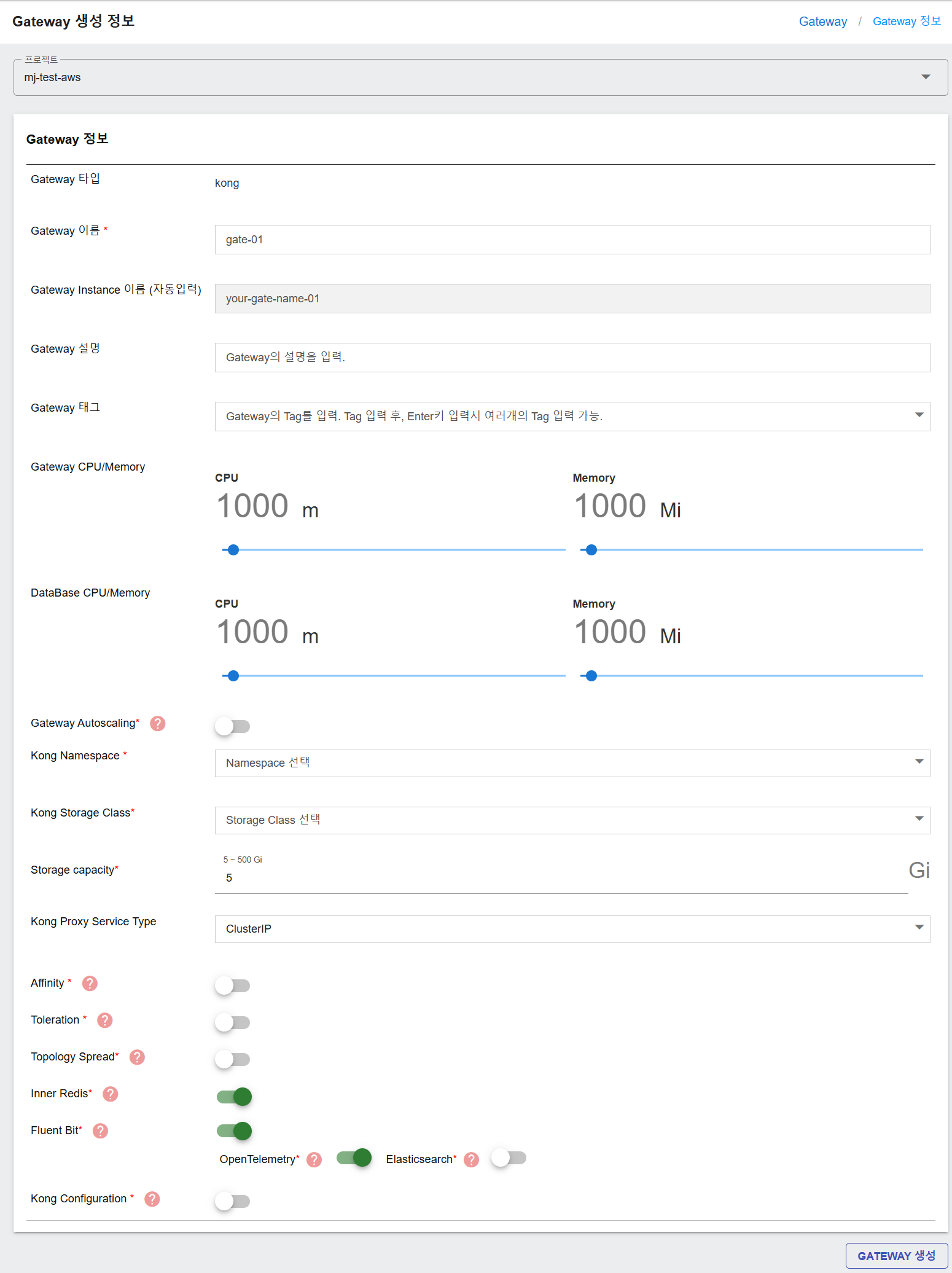Open help icon next to Topology Spread
The width and height of the screenshot is (952, 1273).
tap(138, 1057)
